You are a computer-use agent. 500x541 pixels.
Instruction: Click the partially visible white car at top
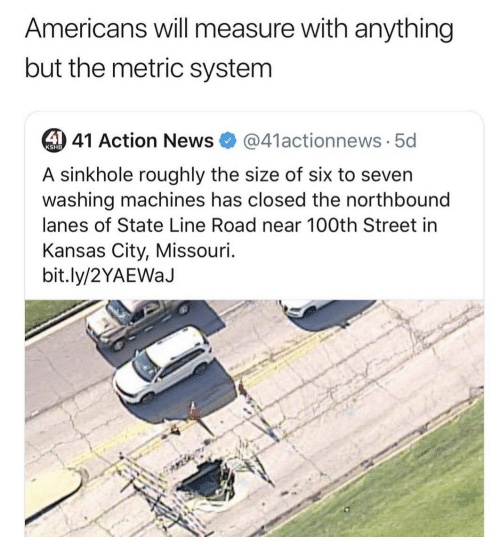tap(305, 308)
